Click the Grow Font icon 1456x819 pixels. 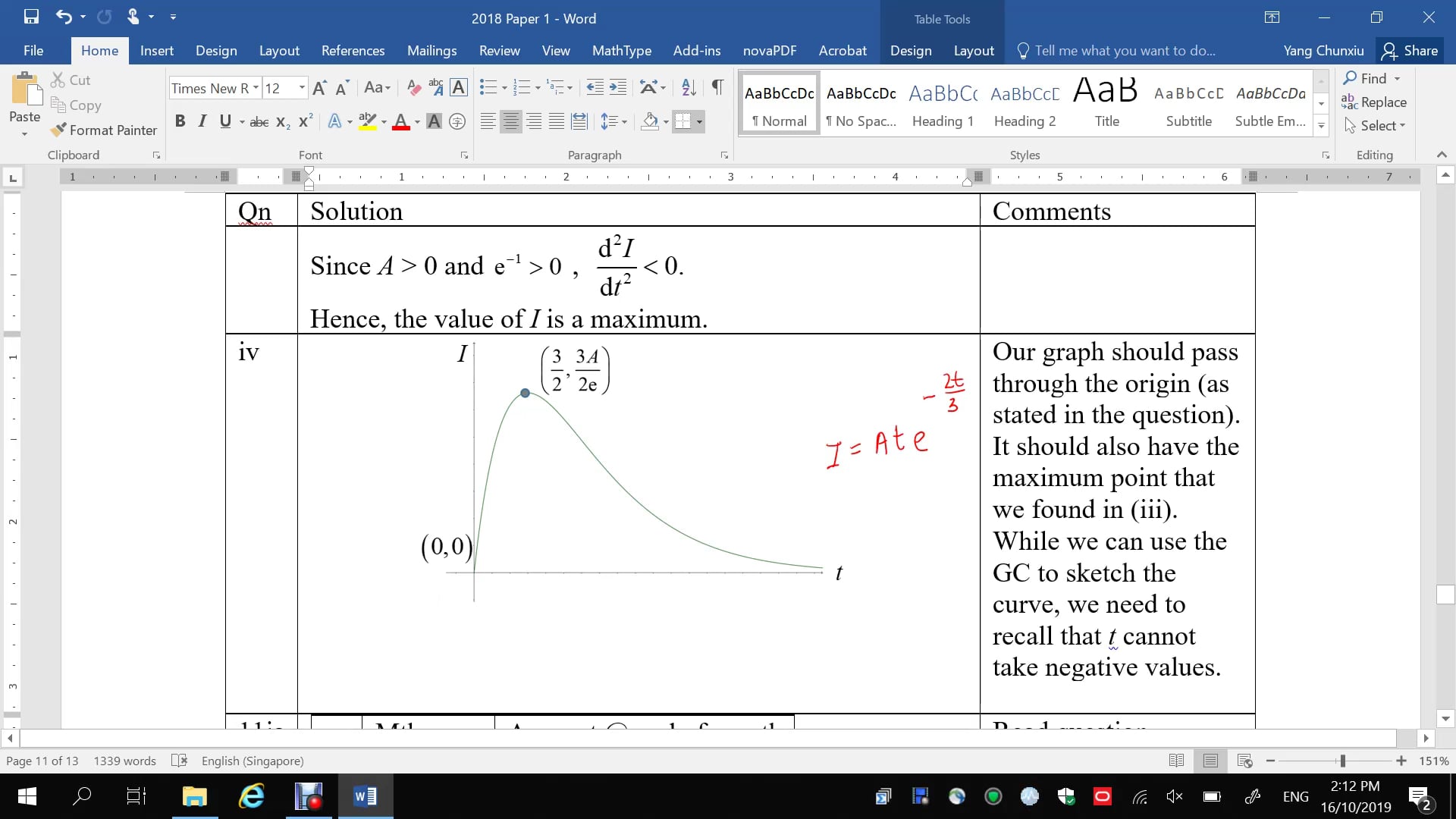319,88
